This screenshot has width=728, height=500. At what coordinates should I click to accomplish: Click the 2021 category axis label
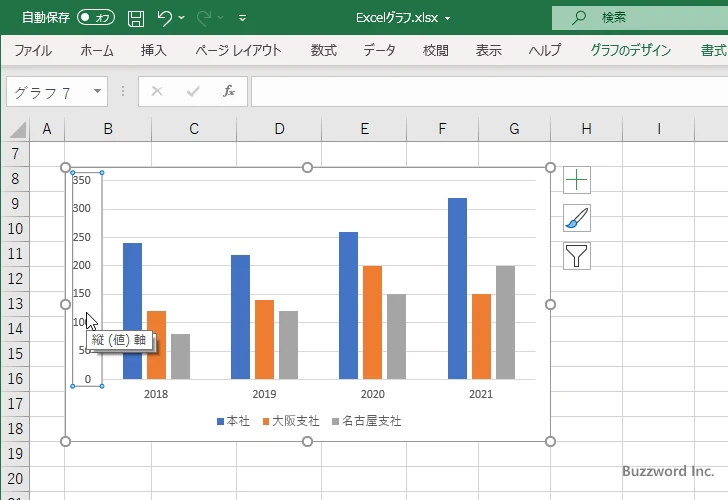(481, 394)
